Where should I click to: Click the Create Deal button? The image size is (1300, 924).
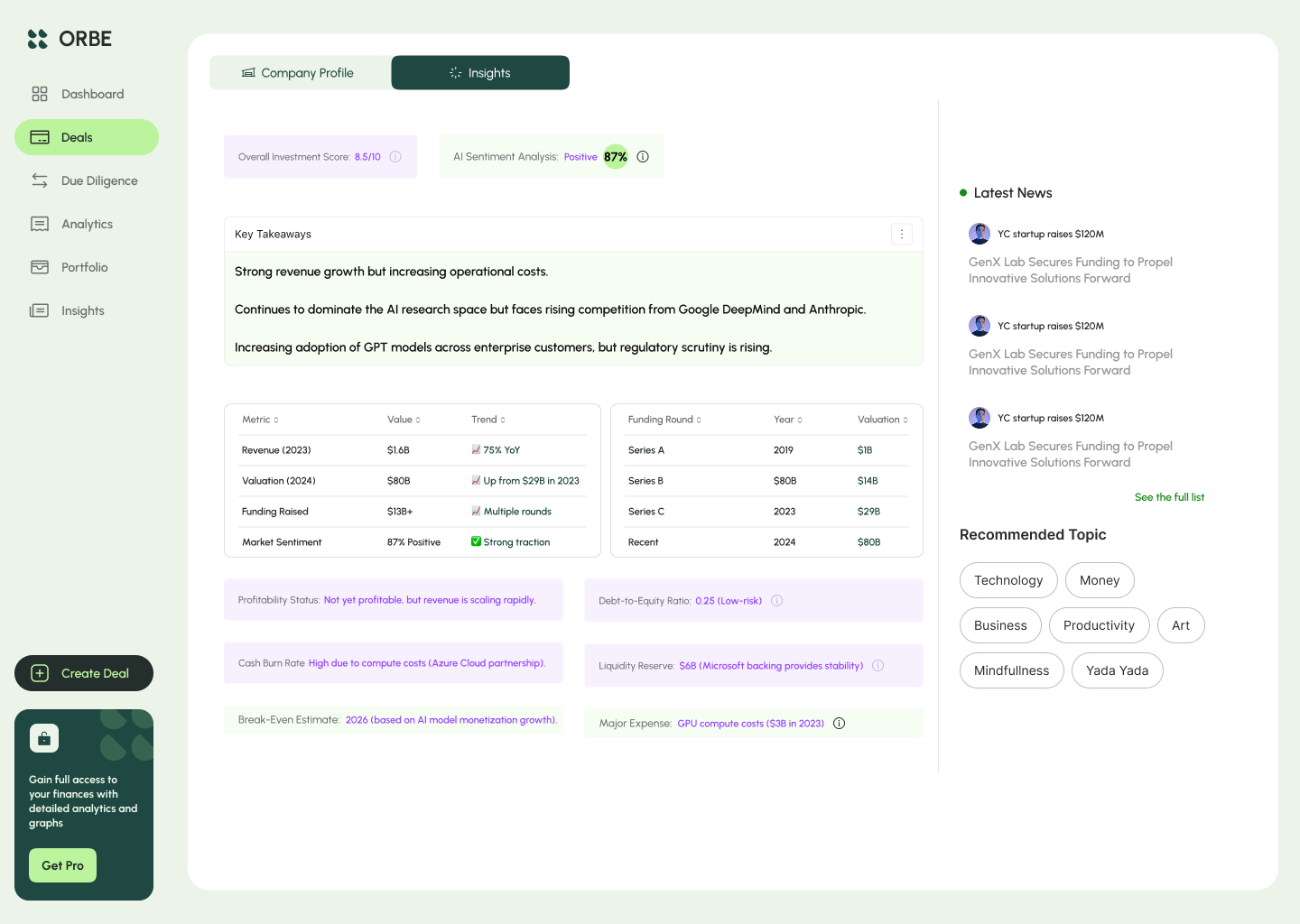[x=84, y=673]
